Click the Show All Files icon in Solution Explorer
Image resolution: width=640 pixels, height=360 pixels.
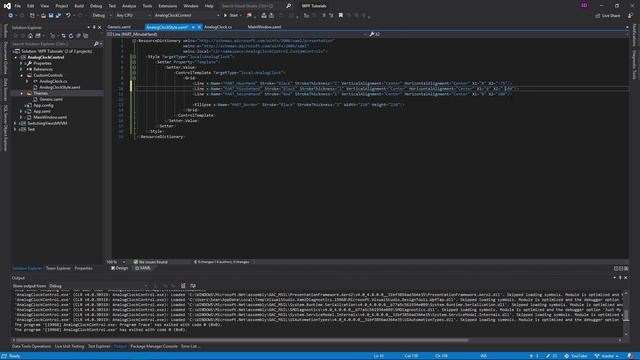(x=86, y=36)
